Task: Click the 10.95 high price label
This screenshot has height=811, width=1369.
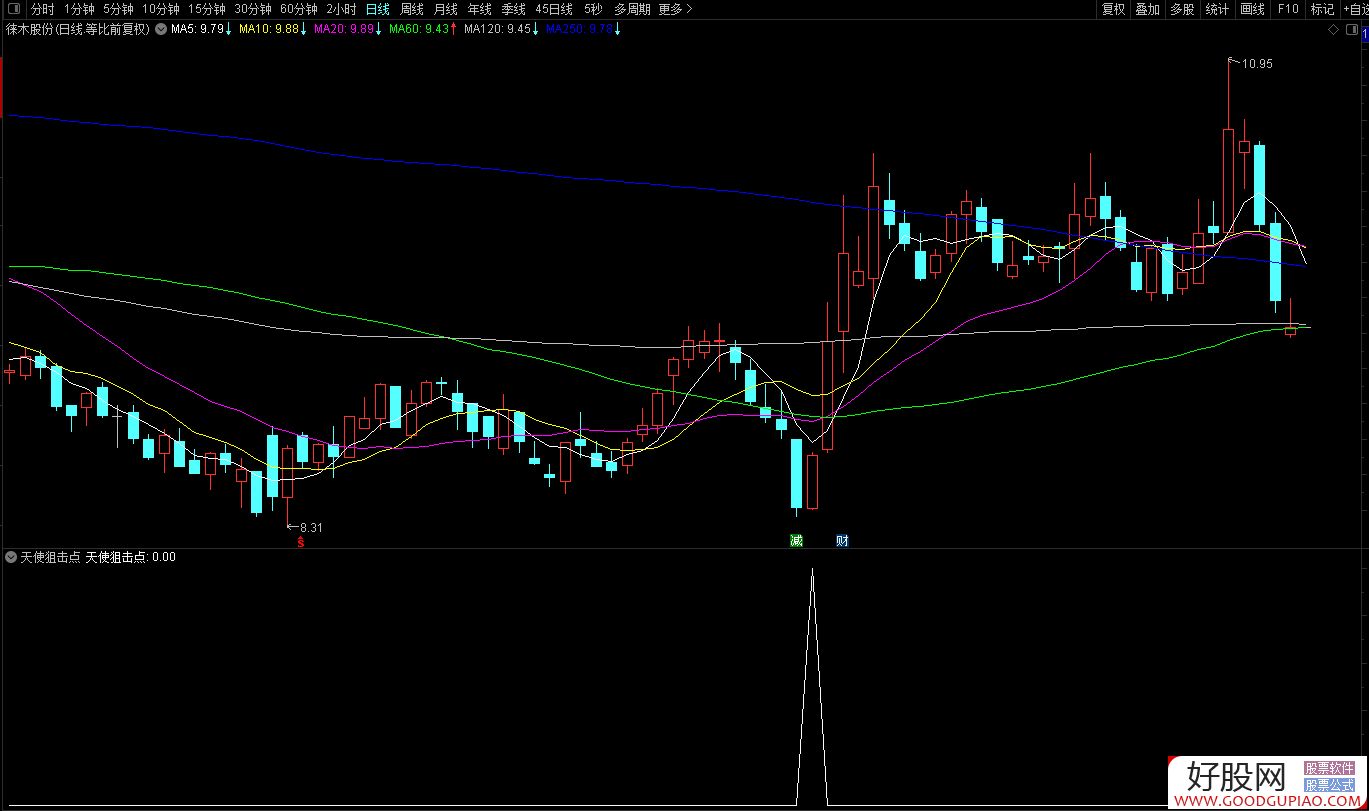Action: [x=1256, y=64]
